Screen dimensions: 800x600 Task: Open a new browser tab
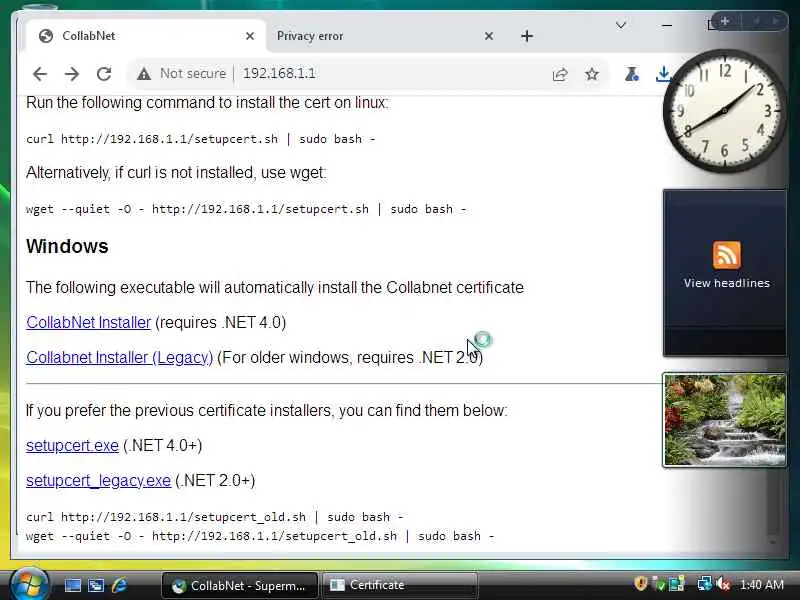pos(527,36)
